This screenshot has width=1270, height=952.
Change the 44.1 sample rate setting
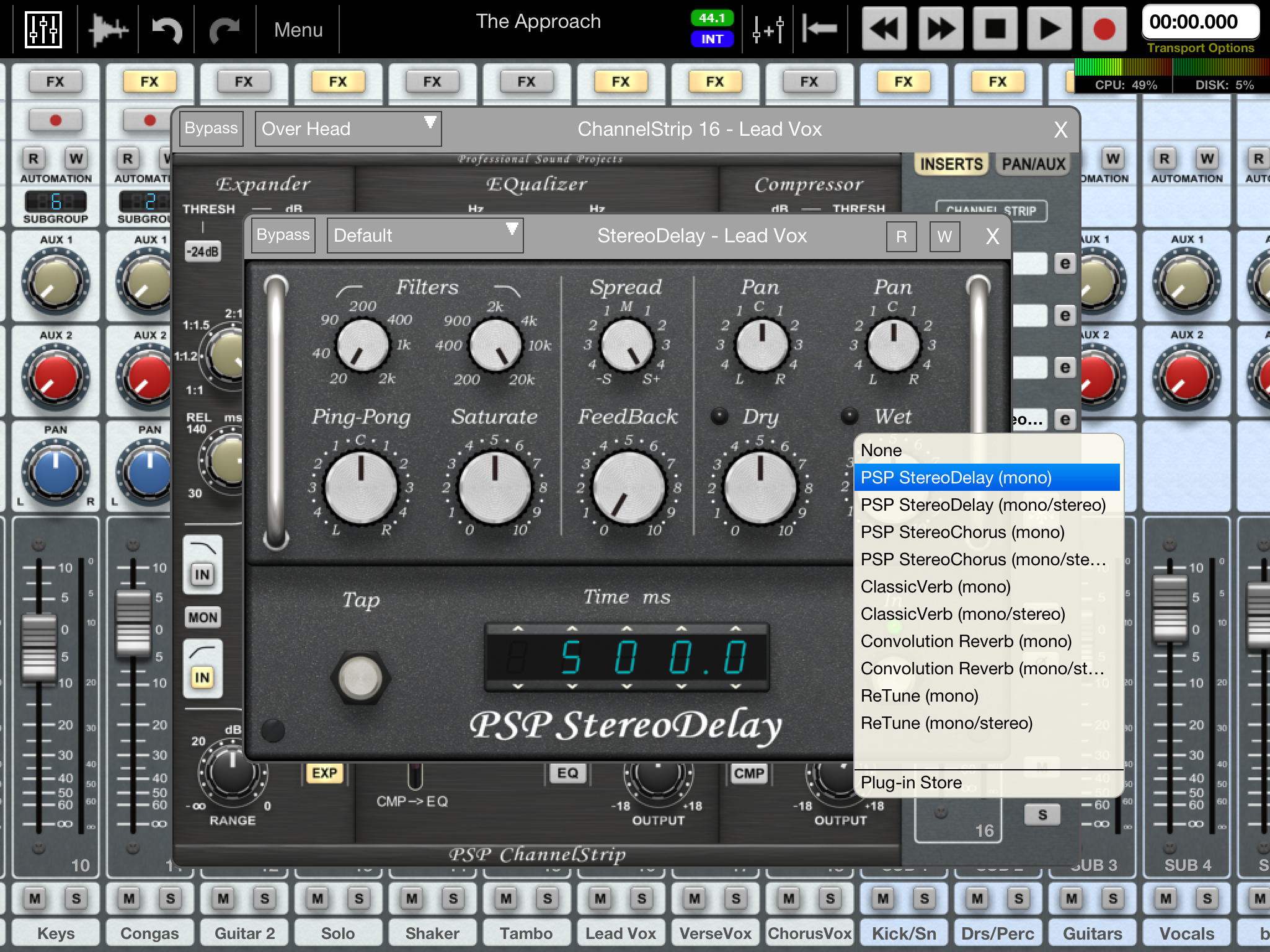click(712, 18)
